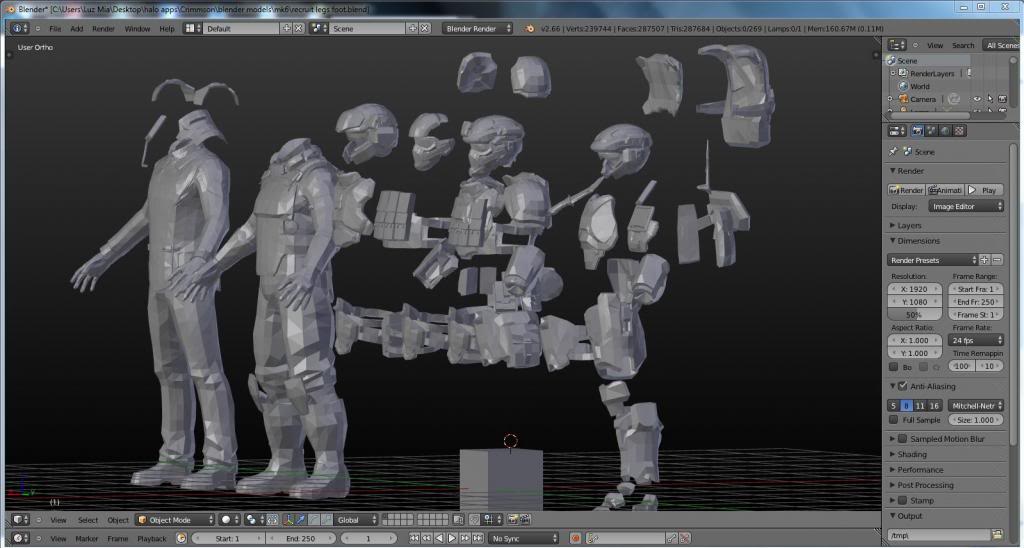This screenshot has height=548, width=1024.
Task: Open the Select menu in 3D view header
Action: point(88,520)
